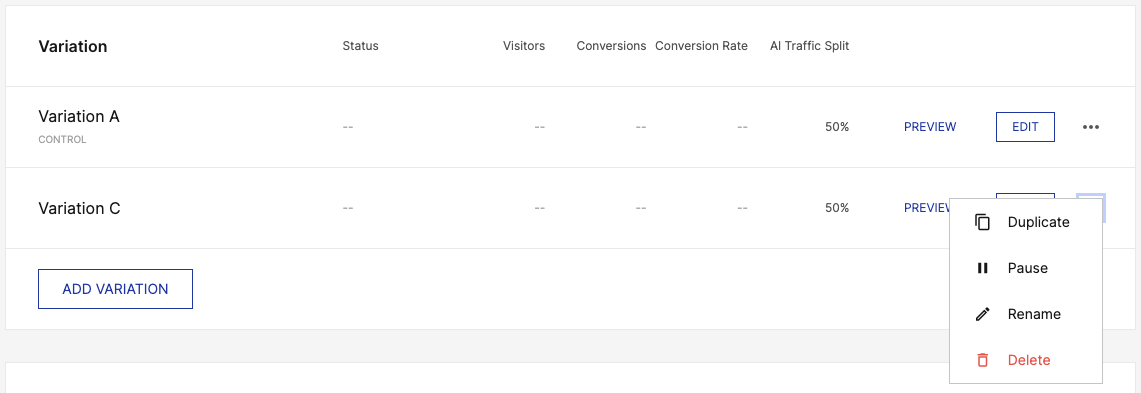Click the pause bars icon in the menu
Image resolution: width=1141 pixels, height=393 pixels.
982,269
